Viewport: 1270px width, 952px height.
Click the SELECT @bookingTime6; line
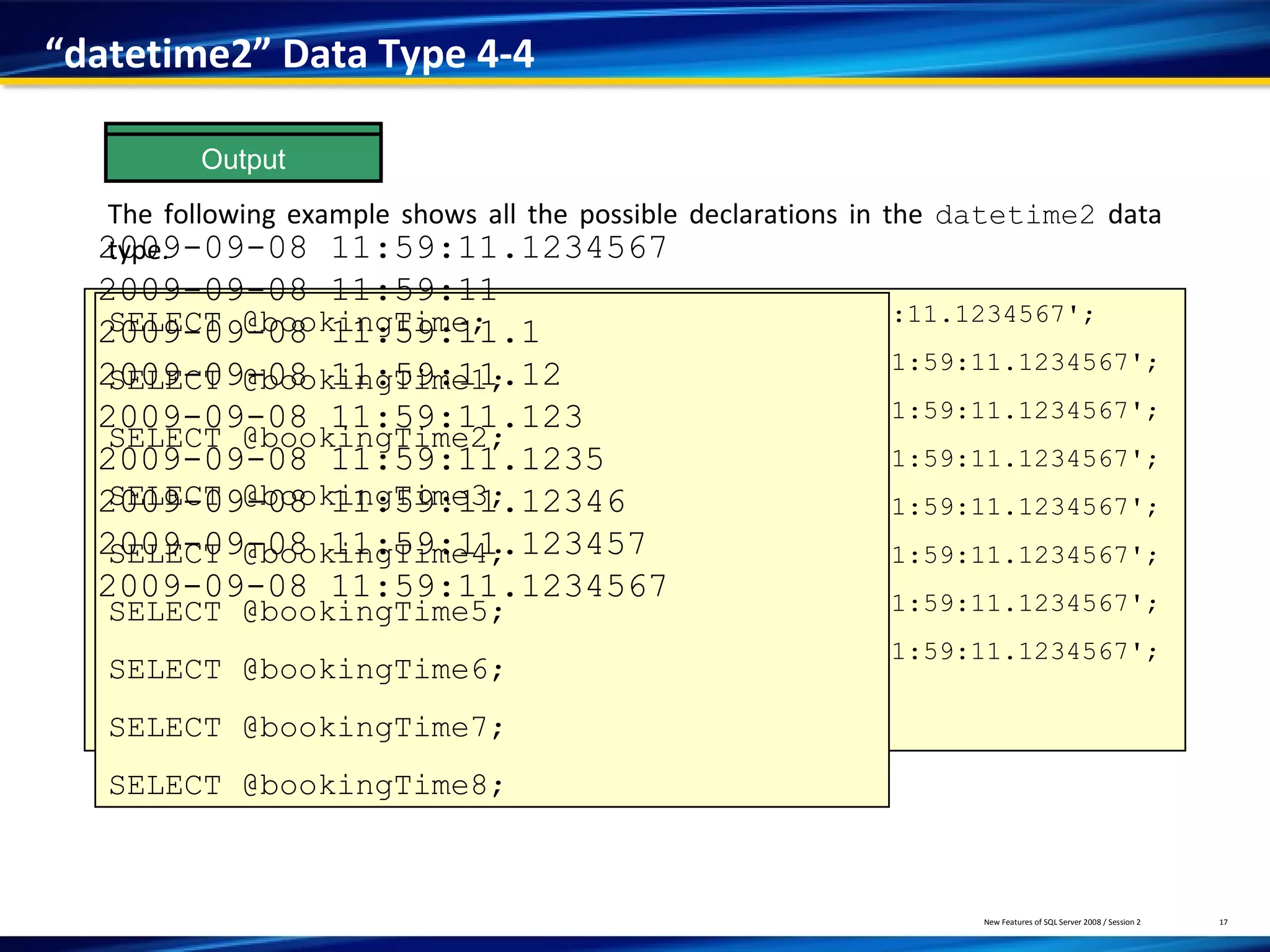[306, 670]
